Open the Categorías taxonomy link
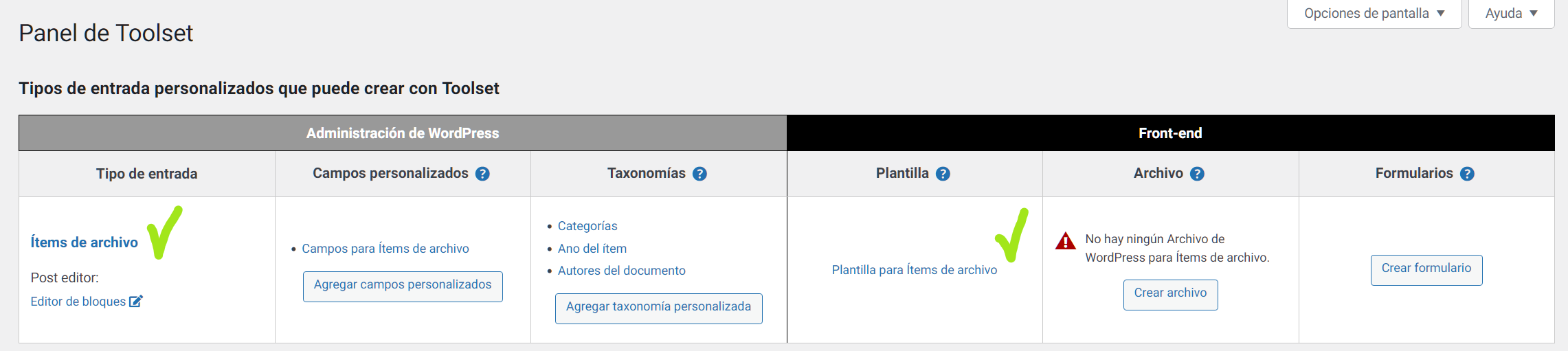 [x=587, y=226]
